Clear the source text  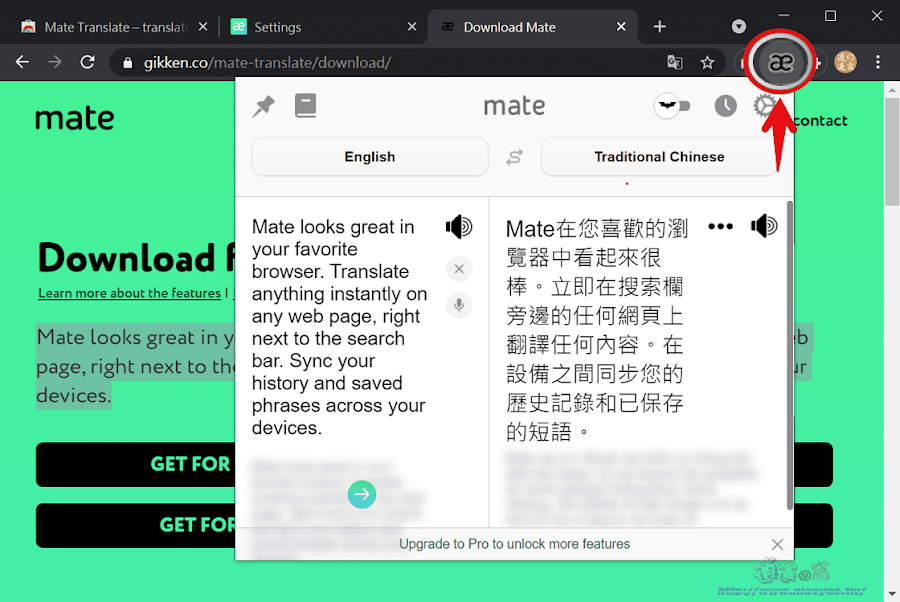(x=459, y=269)
